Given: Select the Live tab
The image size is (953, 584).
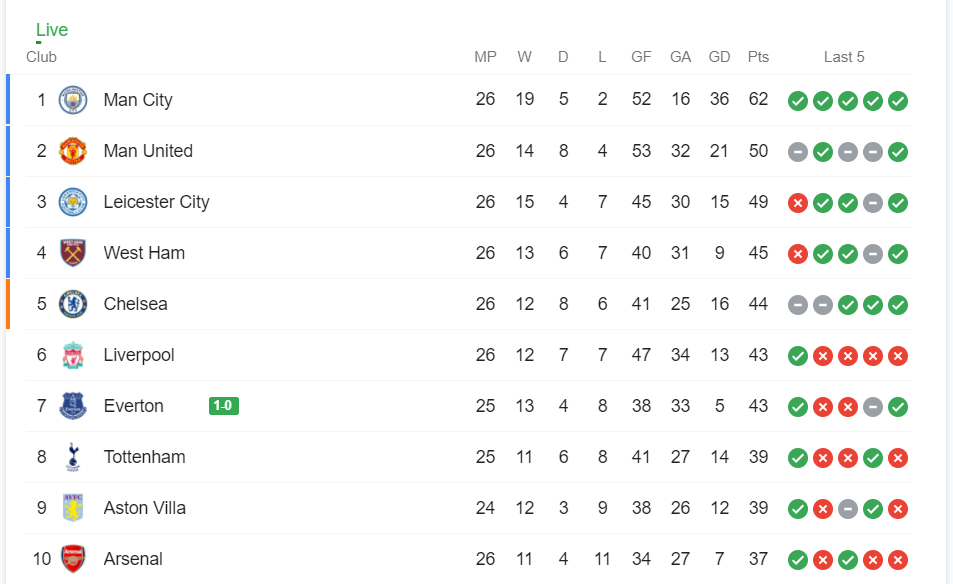Looking at the screenshot, I should 52,30.
